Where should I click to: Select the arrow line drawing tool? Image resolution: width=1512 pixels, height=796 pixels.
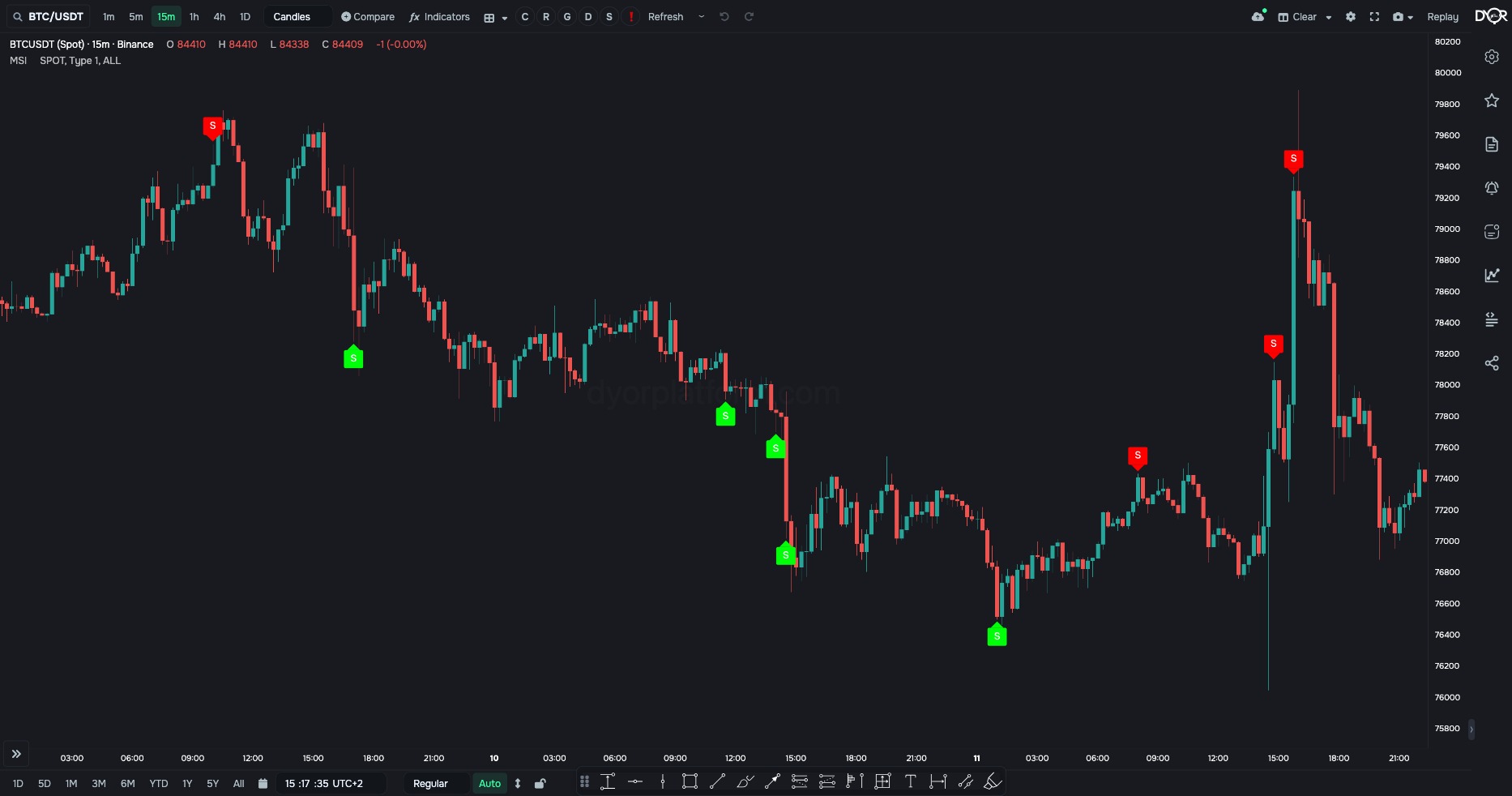[x=772, y=781]
